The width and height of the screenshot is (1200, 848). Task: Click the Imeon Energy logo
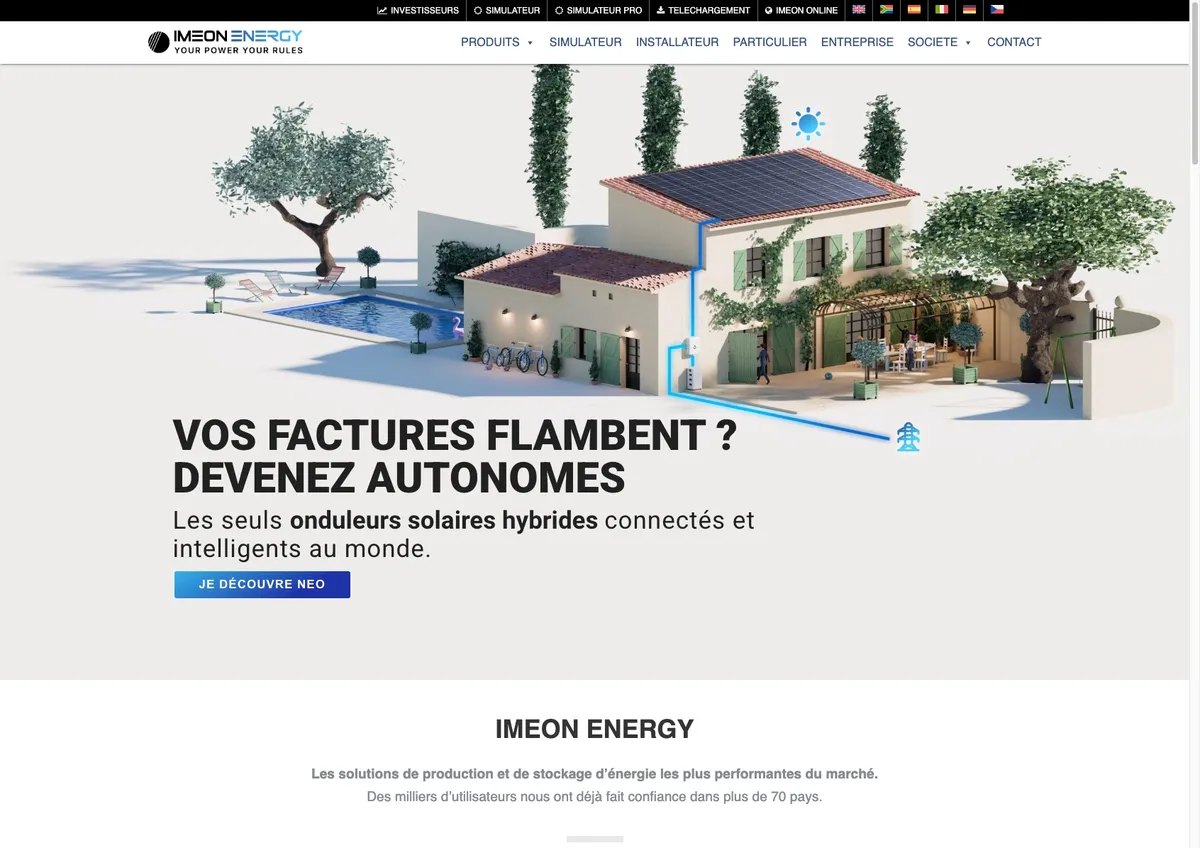click(225, 42)
